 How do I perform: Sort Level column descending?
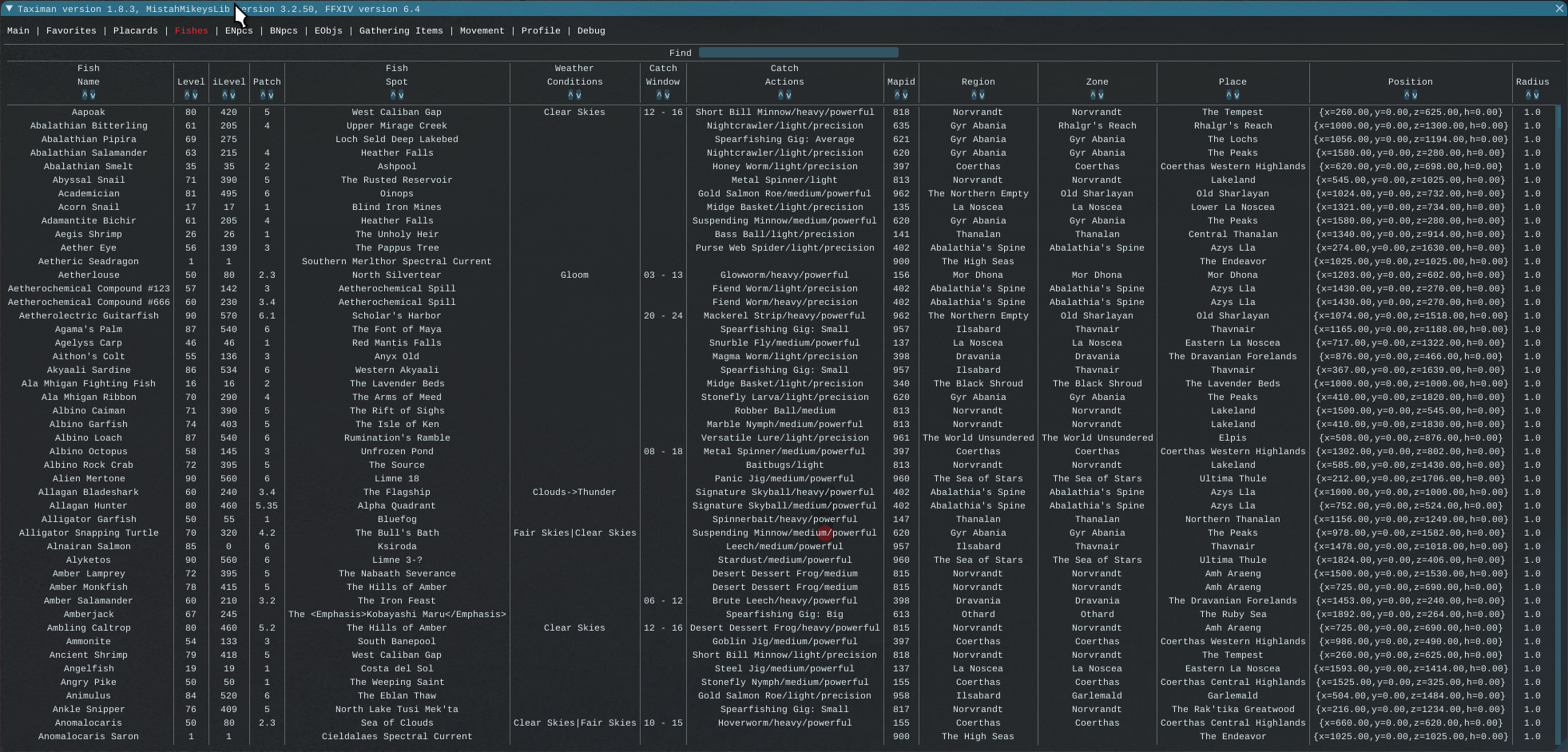[x=195, y=95]
